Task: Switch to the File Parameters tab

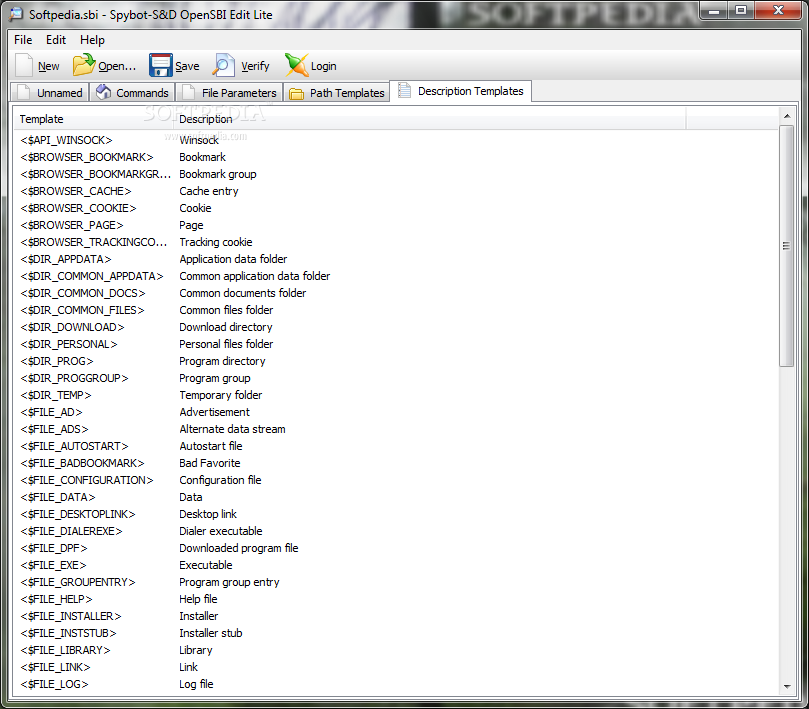Action: point(230,92)
